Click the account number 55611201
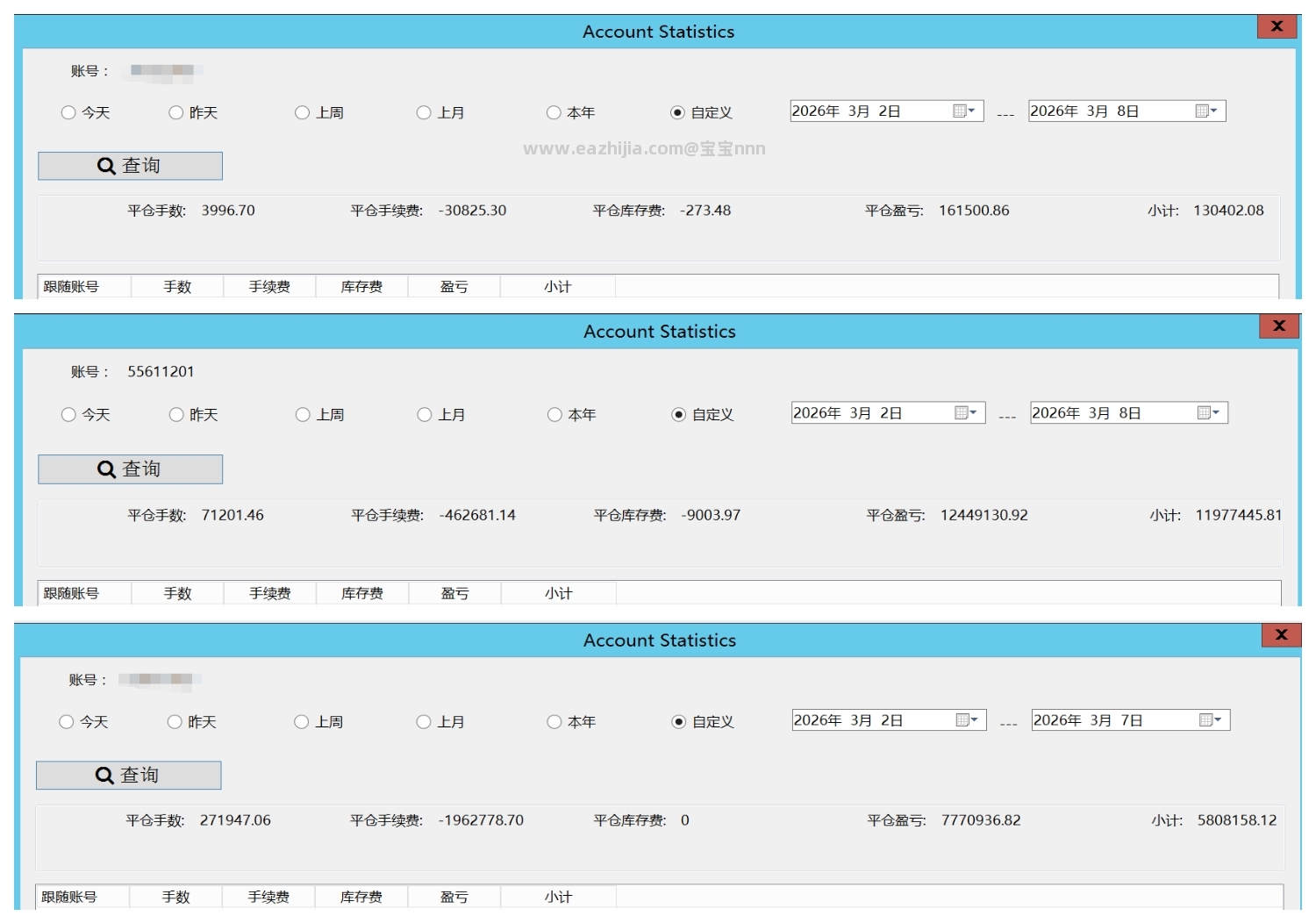The height and width of the screenshot is (923, 1316). click(x=161, y=372)
